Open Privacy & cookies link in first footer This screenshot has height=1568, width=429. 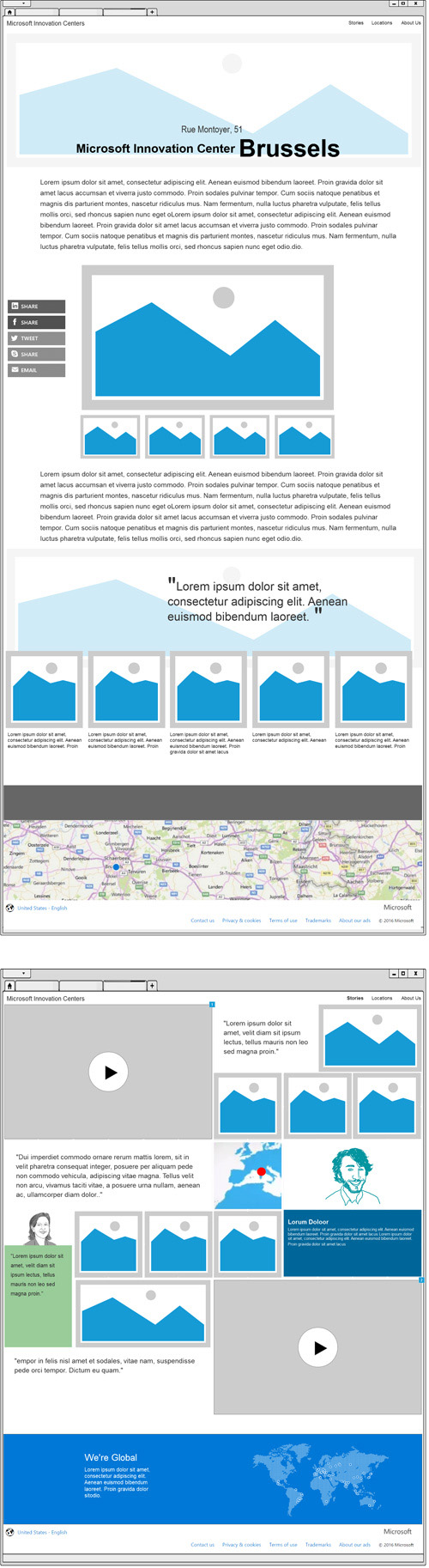click(x=241, y=921)
